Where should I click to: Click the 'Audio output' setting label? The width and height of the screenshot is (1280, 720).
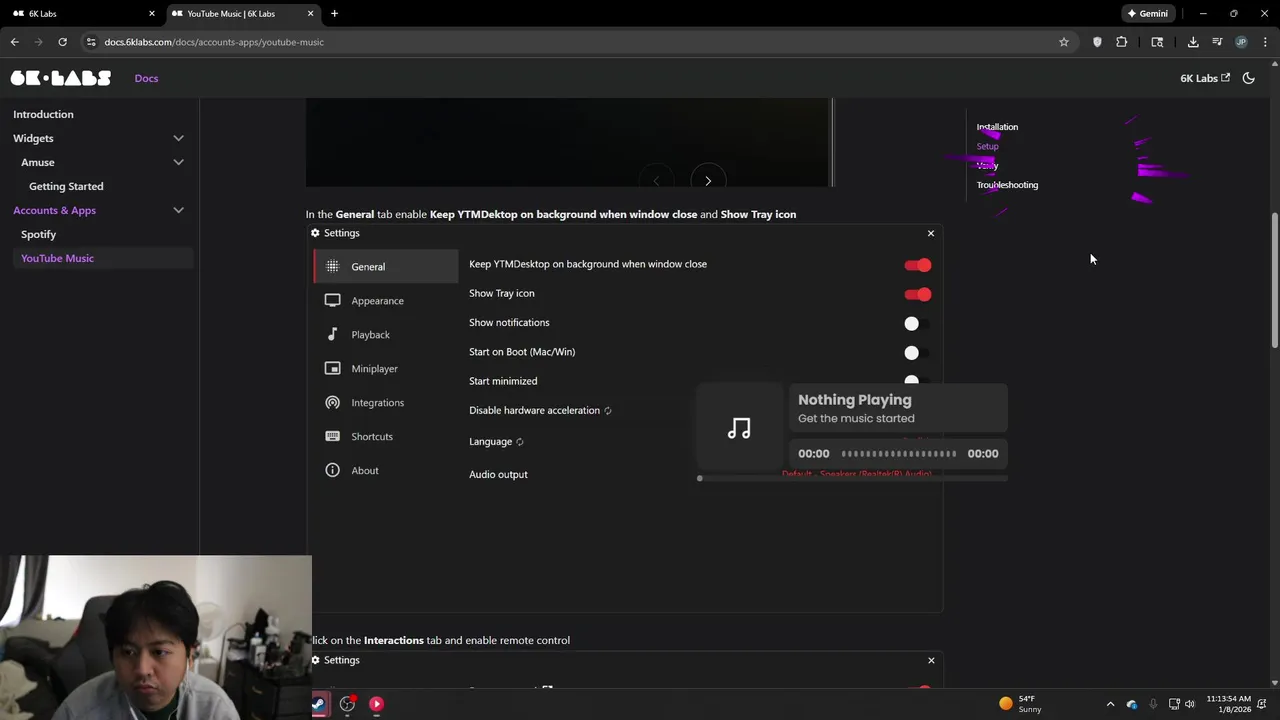pyautogui.click(x=498, y=475)
